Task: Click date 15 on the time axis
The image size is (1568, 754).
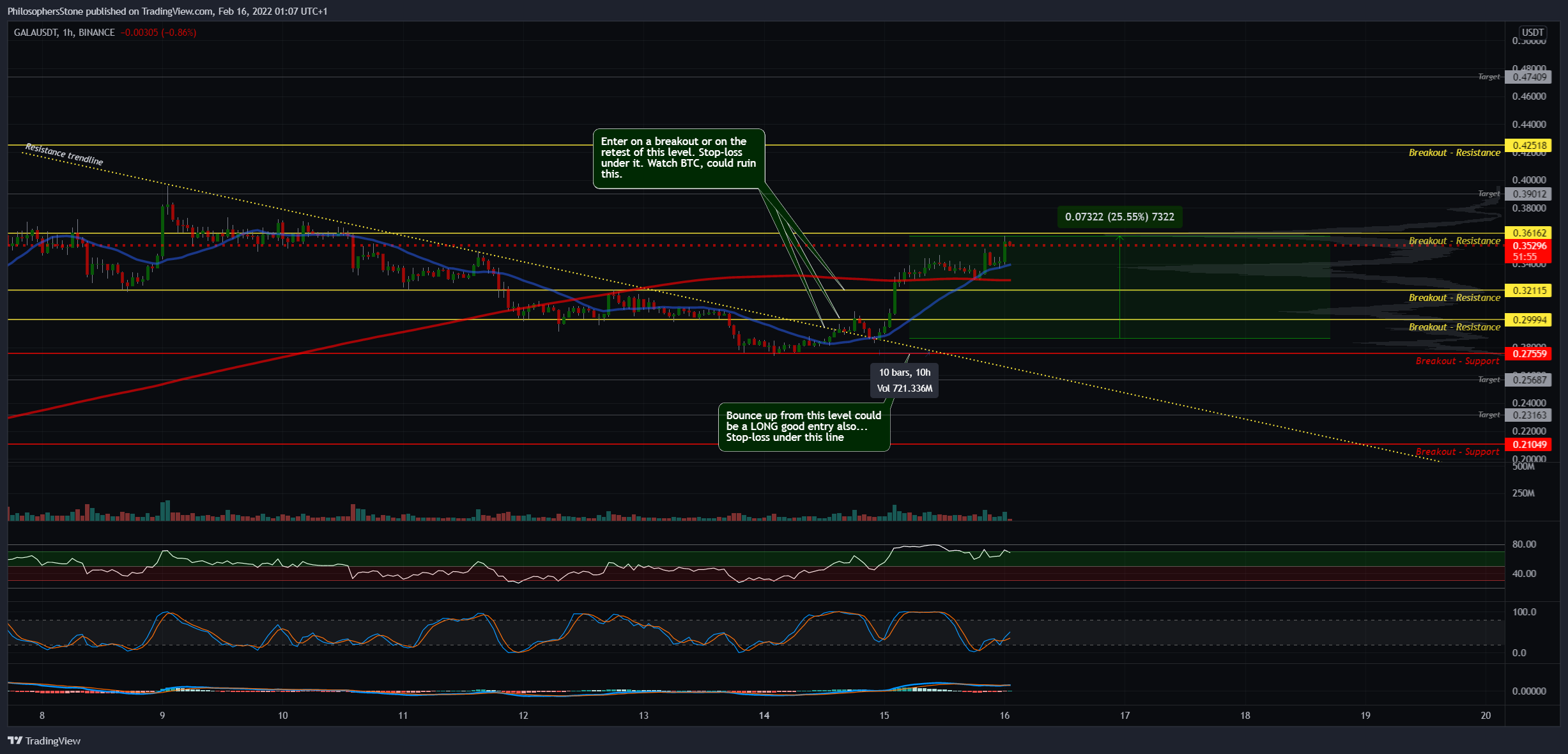Action: click(x=884, y=715)
